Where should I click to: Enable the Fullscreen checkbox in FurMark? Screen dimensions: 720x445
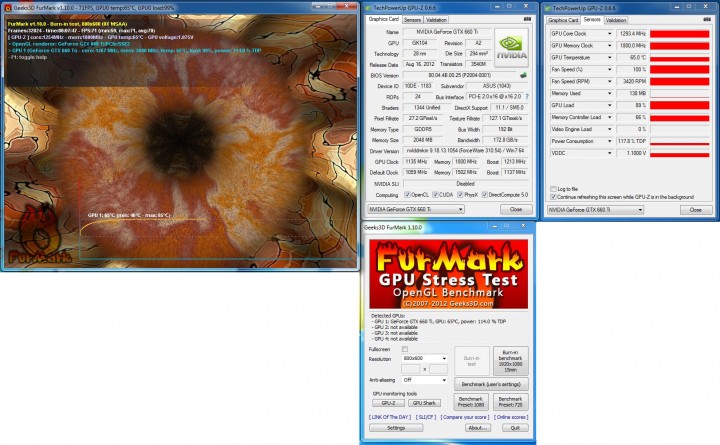tap(405, 349)
